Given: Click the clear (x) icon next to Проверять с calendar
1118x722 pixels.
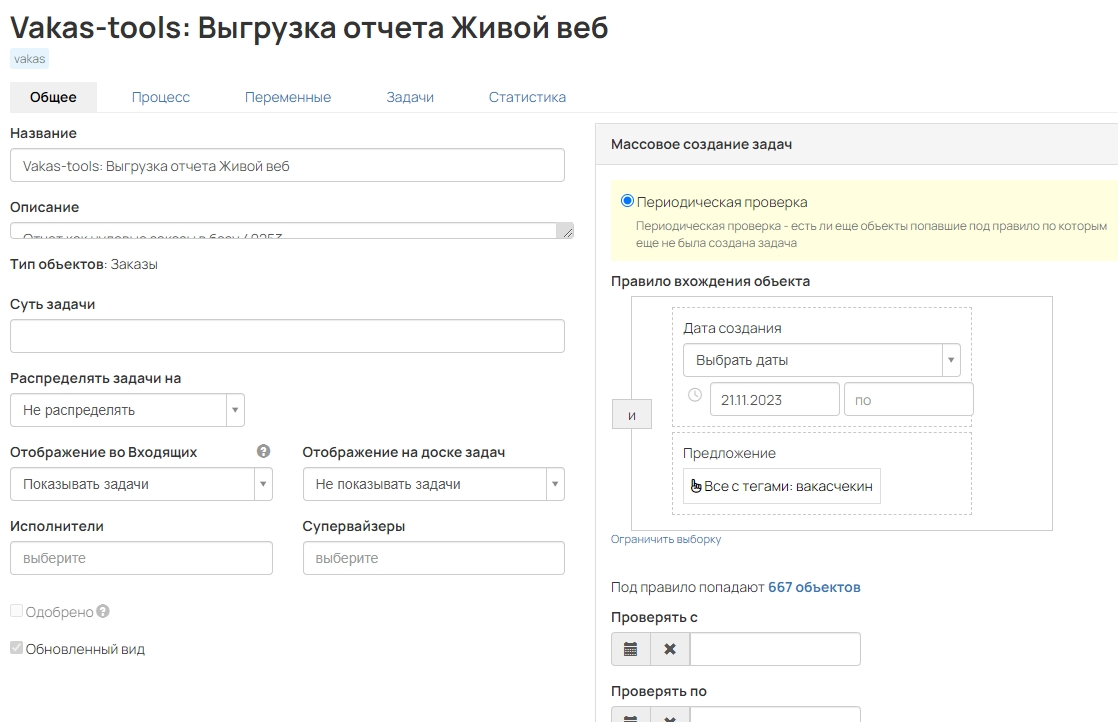Looking at the screenshot, I should pos(668,648).
